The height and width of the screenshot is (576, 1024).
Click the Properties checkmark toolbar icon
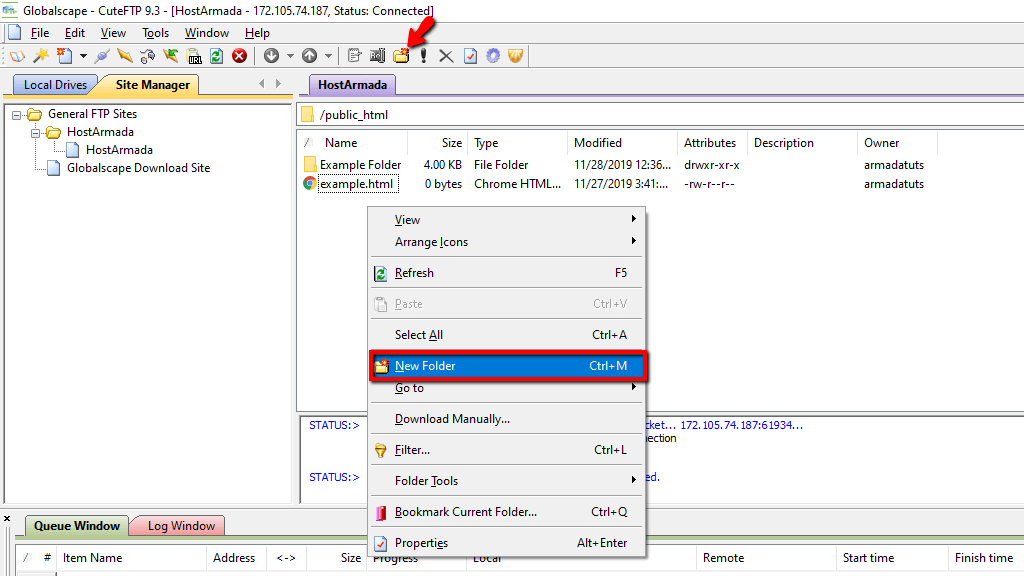470,56
